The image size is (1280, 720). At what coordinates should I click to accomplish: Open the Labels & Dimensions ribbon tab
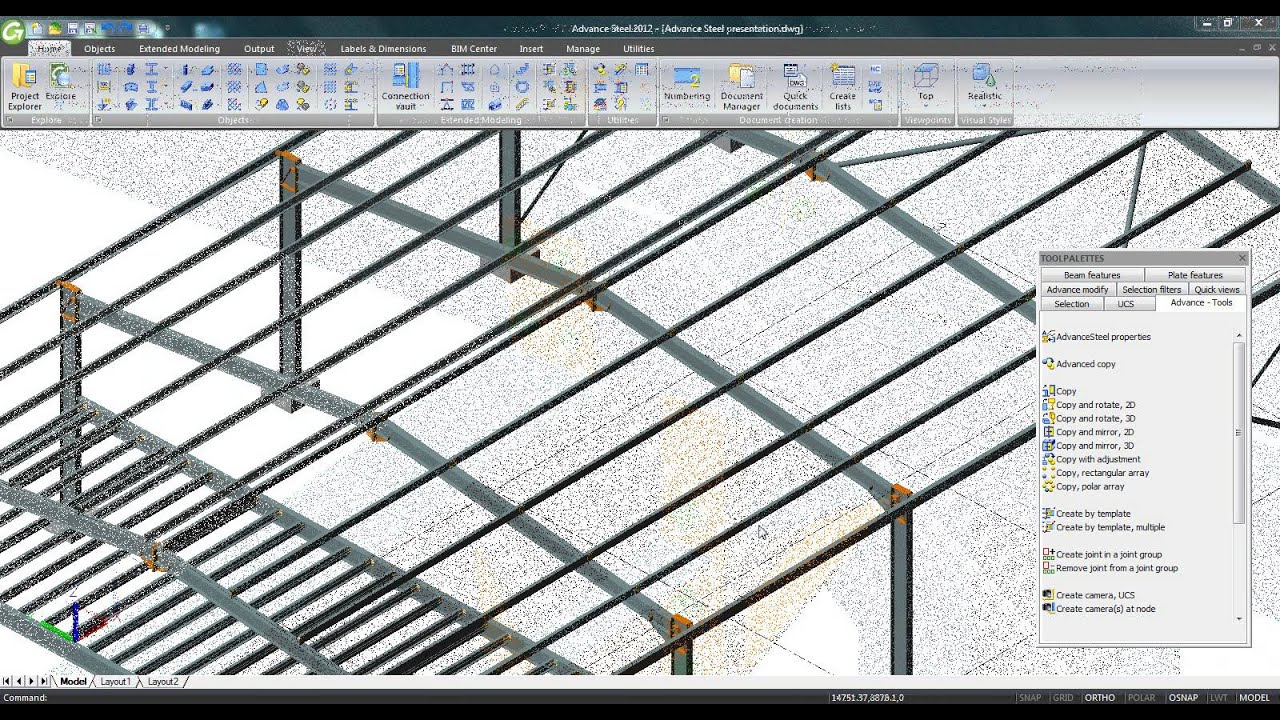(x=383, y=48)
